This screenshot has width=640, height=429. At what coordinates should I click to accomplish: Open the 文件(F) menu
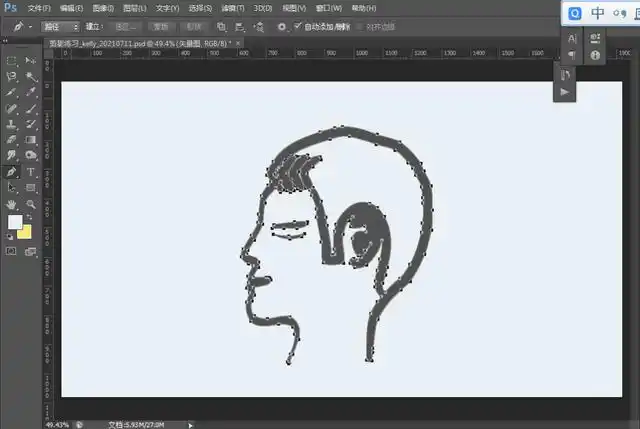click(39, 8)
